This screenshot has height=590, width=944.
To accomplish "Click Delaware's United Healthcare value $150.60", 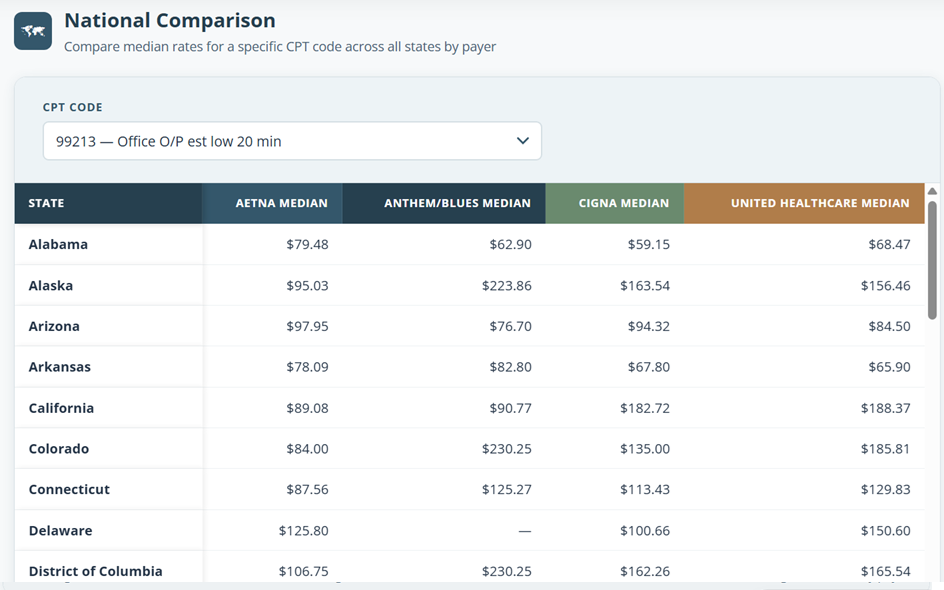I will pos(886,530).
